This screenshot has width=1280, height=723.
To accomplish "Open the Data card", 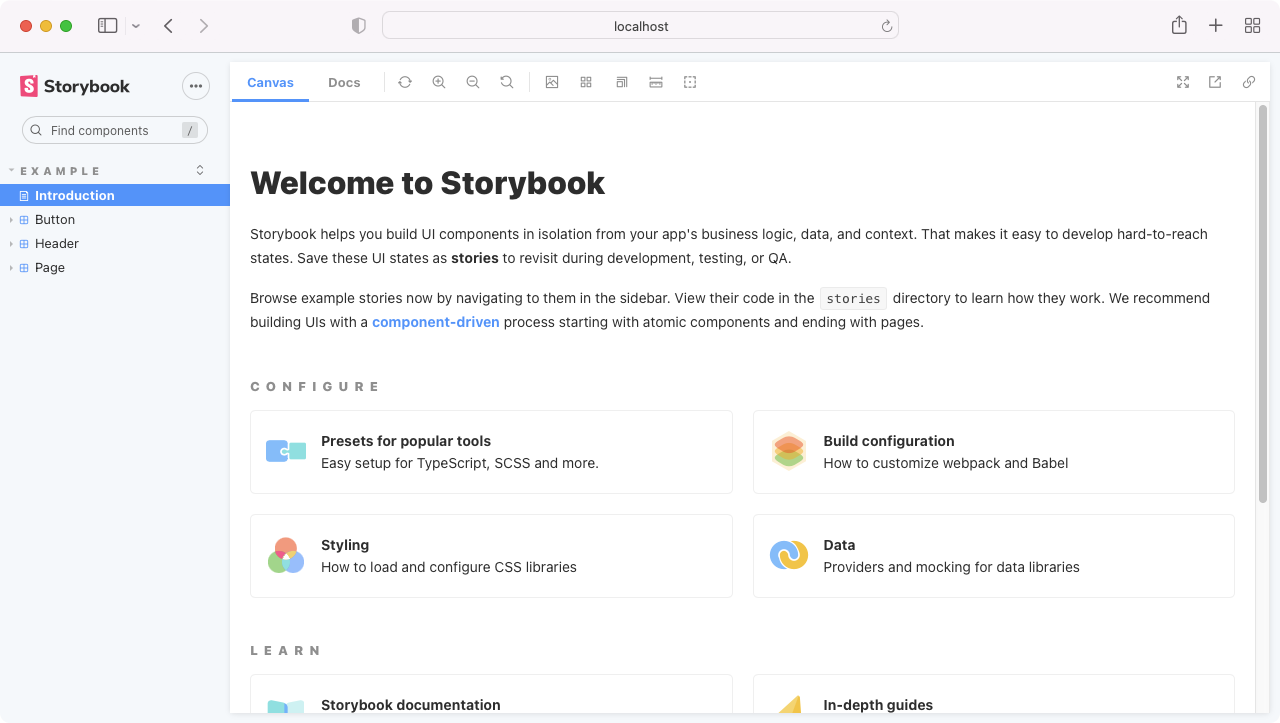I will point(994,556).
